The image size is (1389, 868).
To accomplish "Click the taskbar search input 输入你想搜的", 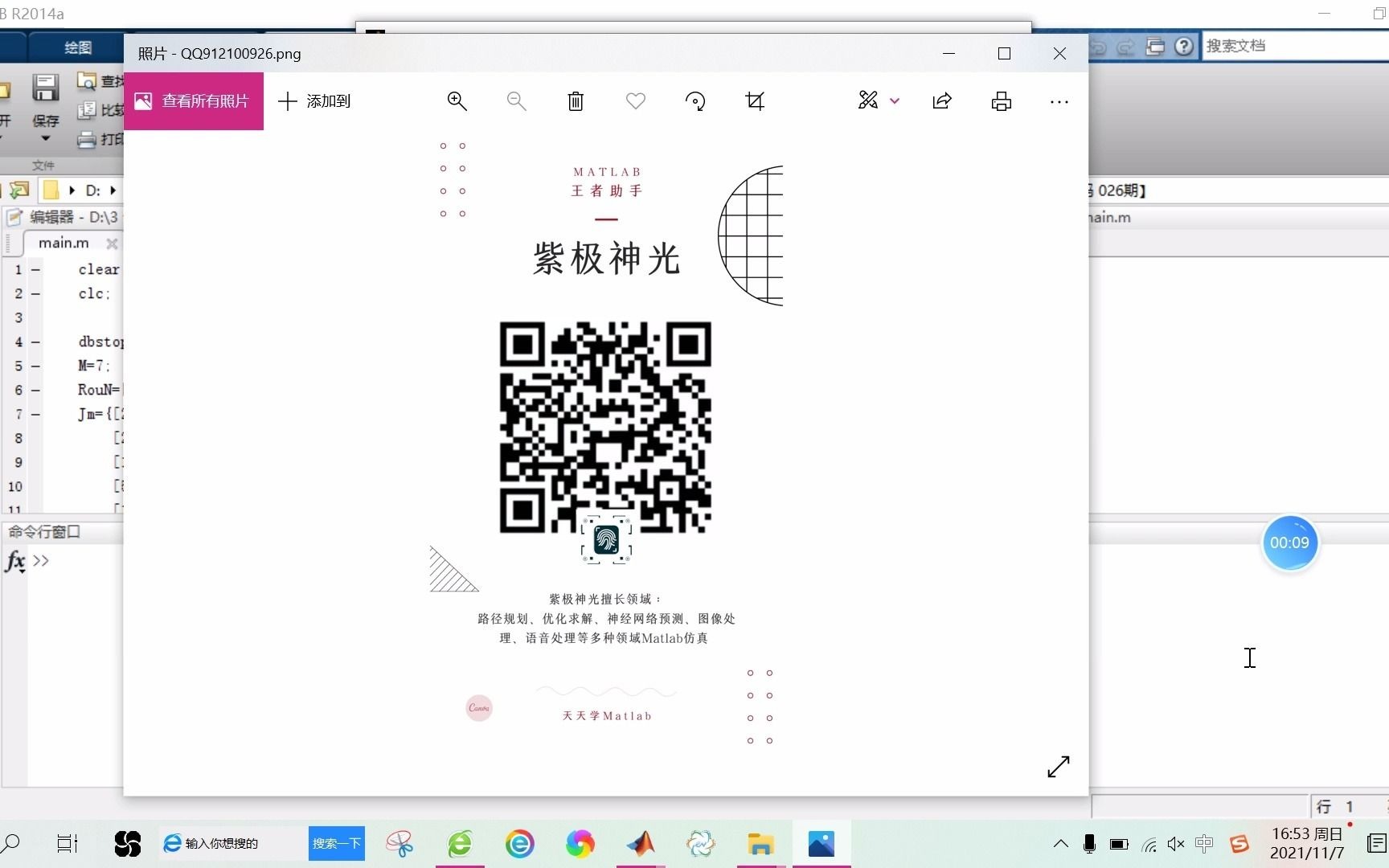I will pyautogui.click(x=232, y=843).
